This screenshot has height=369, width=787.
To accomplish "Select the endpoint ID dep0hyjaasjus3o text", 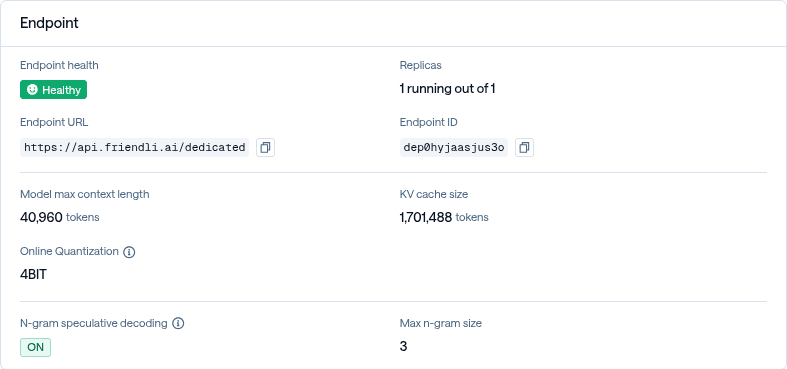I will pos(454,148).
